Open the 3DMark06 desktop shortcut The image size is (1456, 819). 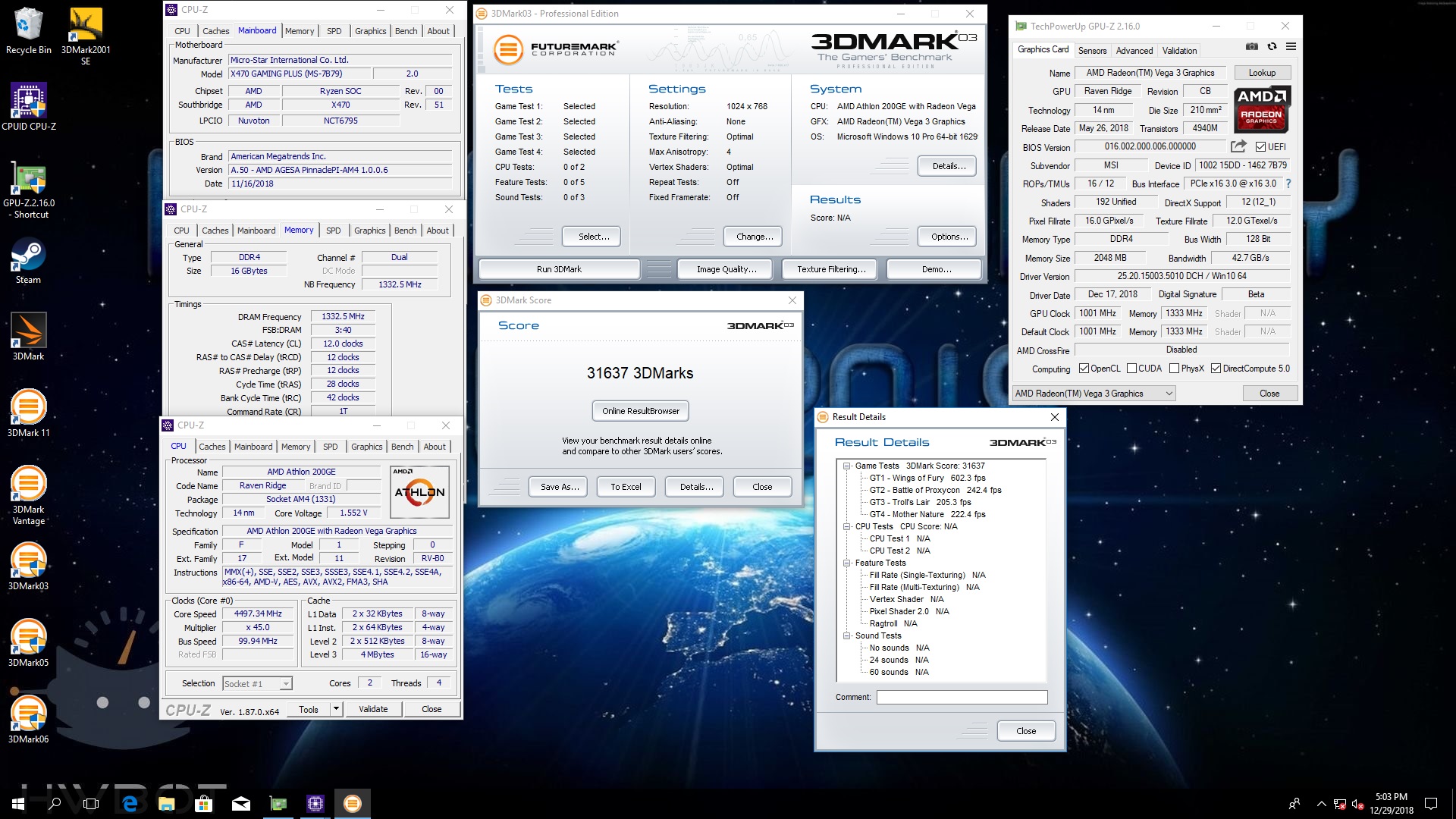pos(28,720)
